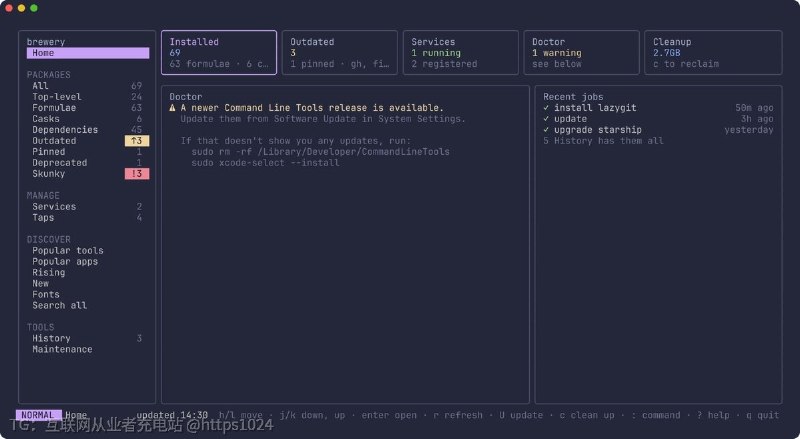Select the Doctor card with 1 warning
Image resolution: width=800 pixels, height=439 pixels.
582,53
